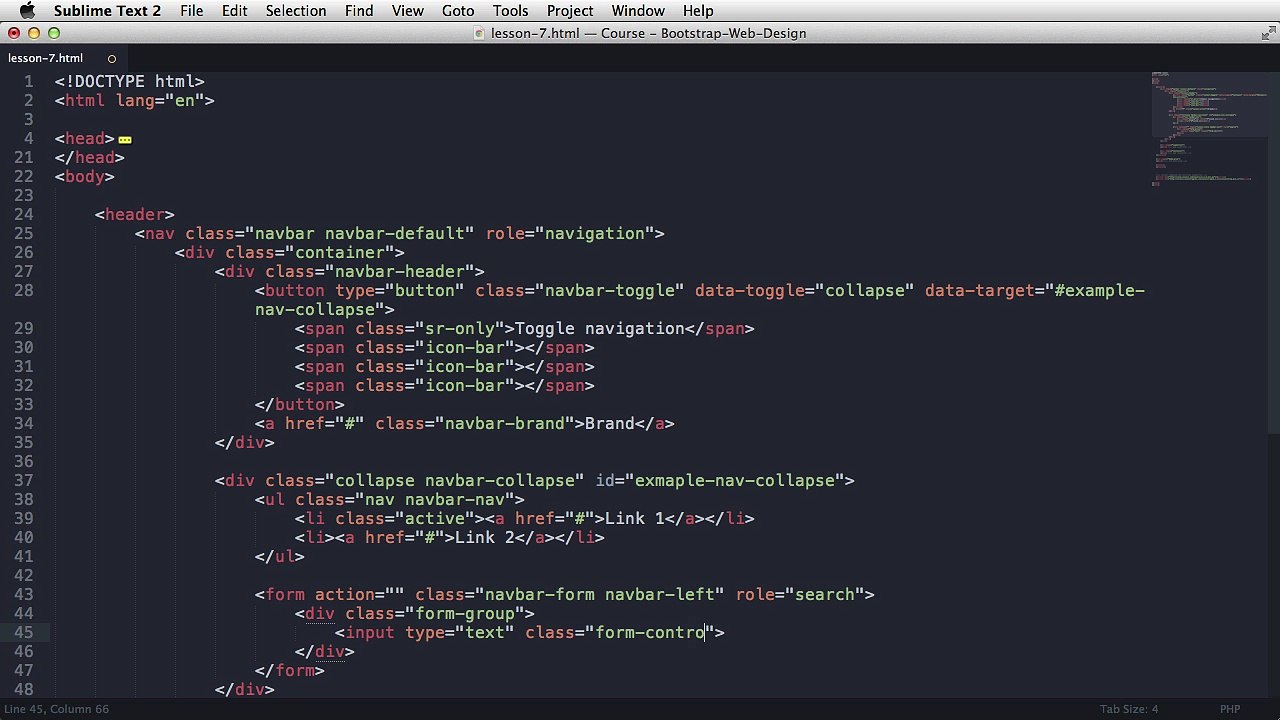Click the code minimap preview

click(x=1207, y=128)
